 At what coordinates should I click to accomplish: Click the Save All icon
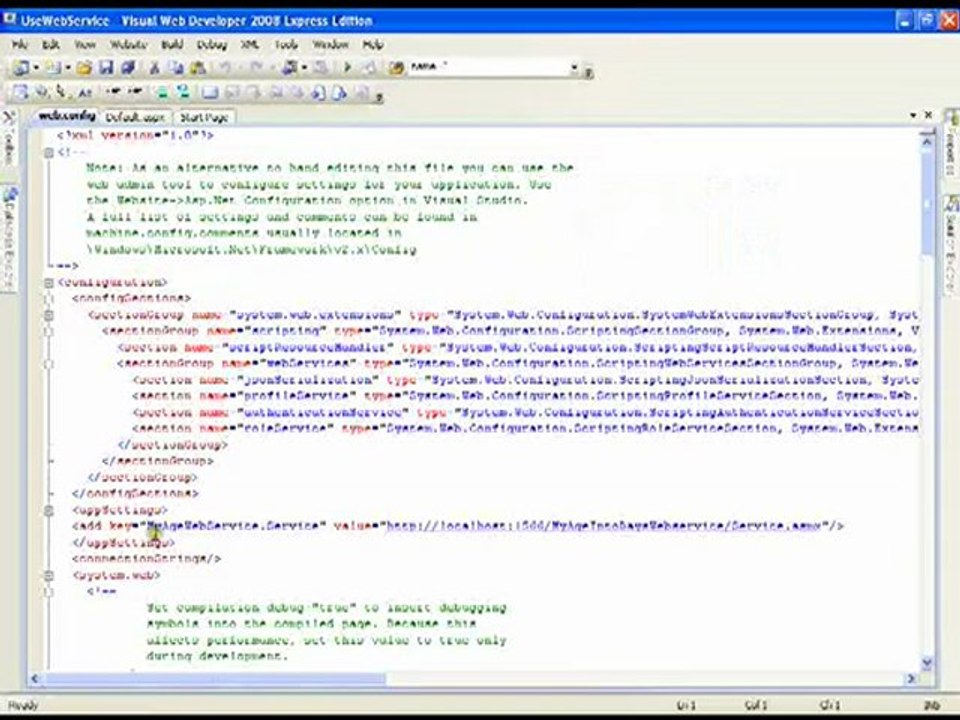(x=128, y=67)
